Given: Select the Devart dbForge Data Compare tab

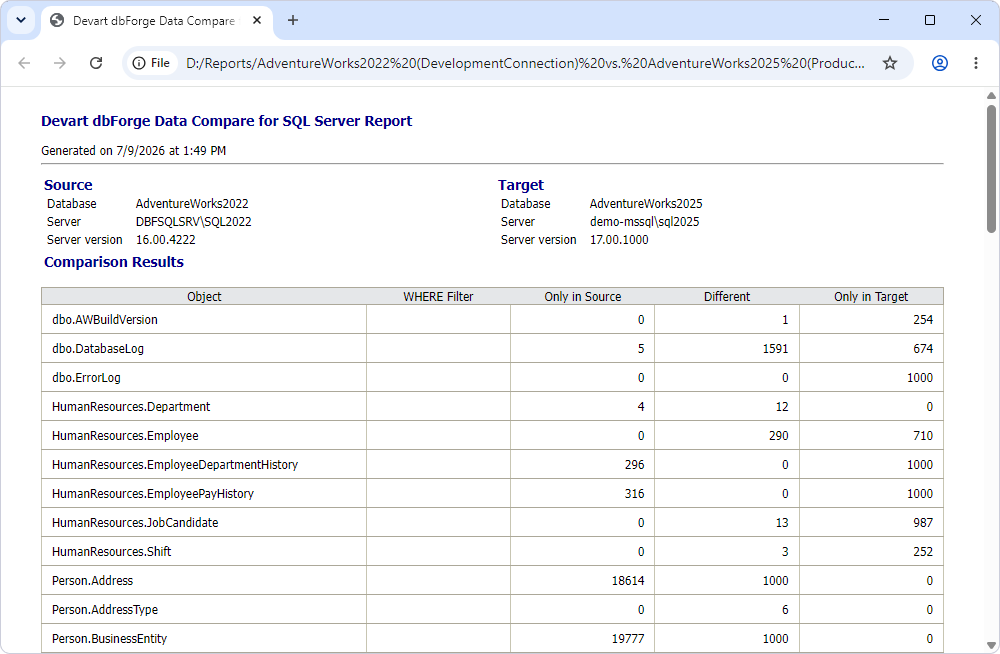Looking at the screenshot, I should (157, 21).
